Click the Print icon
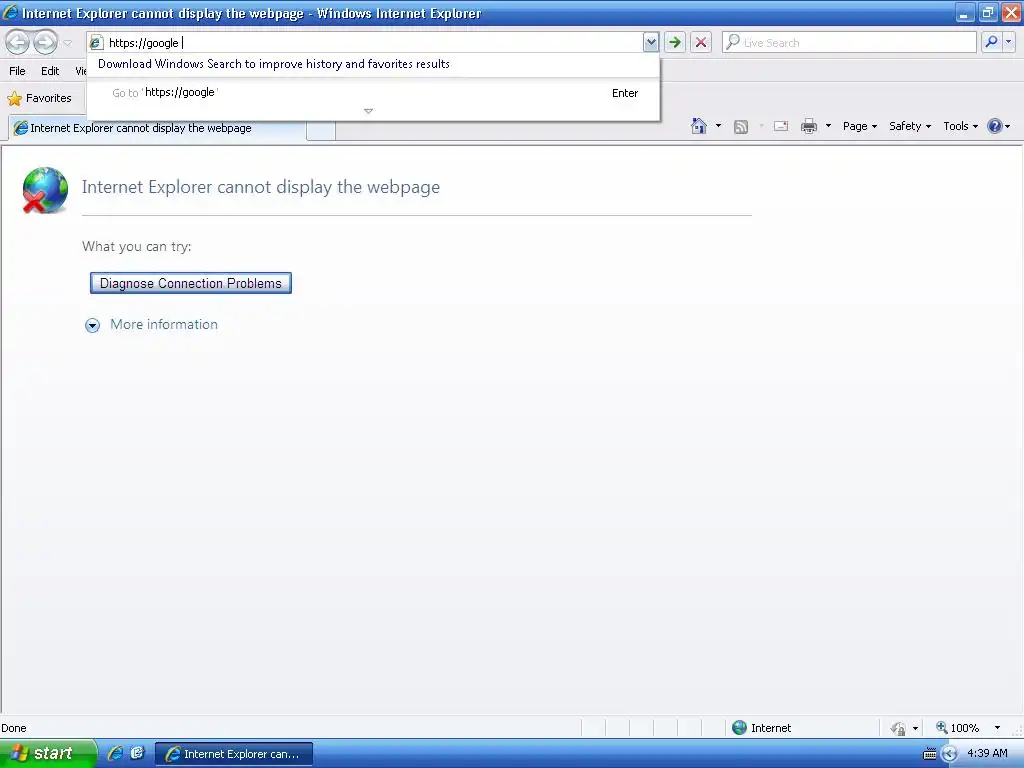 [808, 126]
